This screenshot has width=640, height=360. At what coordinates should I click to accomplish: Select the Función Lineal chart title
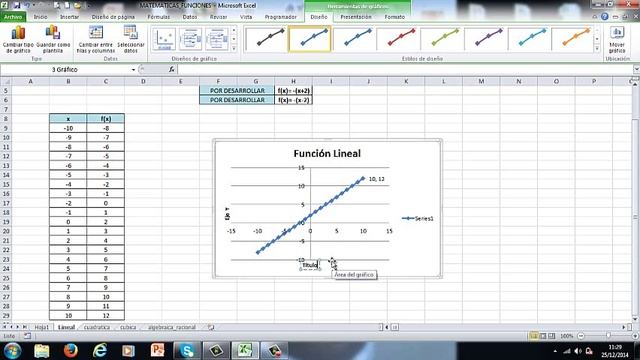point(327,153)
